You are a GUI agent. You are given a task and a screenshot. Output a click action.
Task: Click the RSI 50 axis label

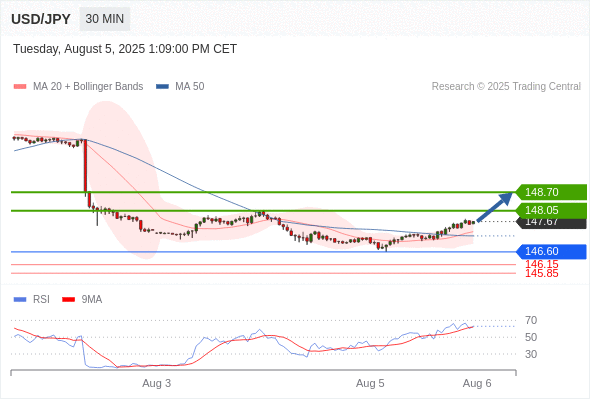[531, 337]
